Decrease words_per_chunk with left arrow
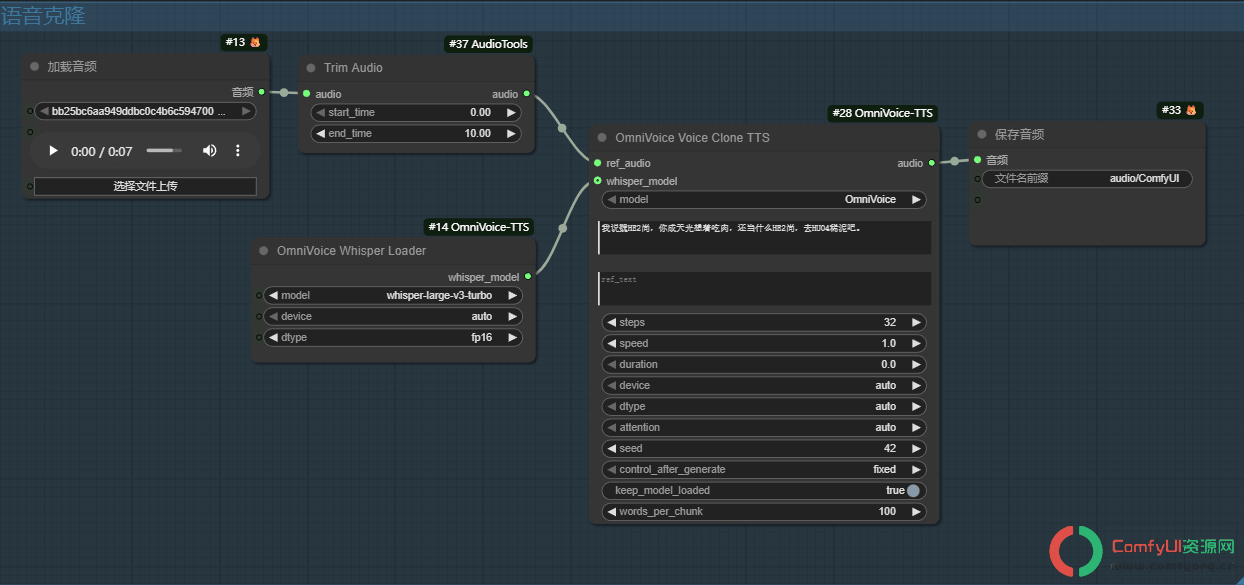1244x585 pixels. [x=610, y=512]
